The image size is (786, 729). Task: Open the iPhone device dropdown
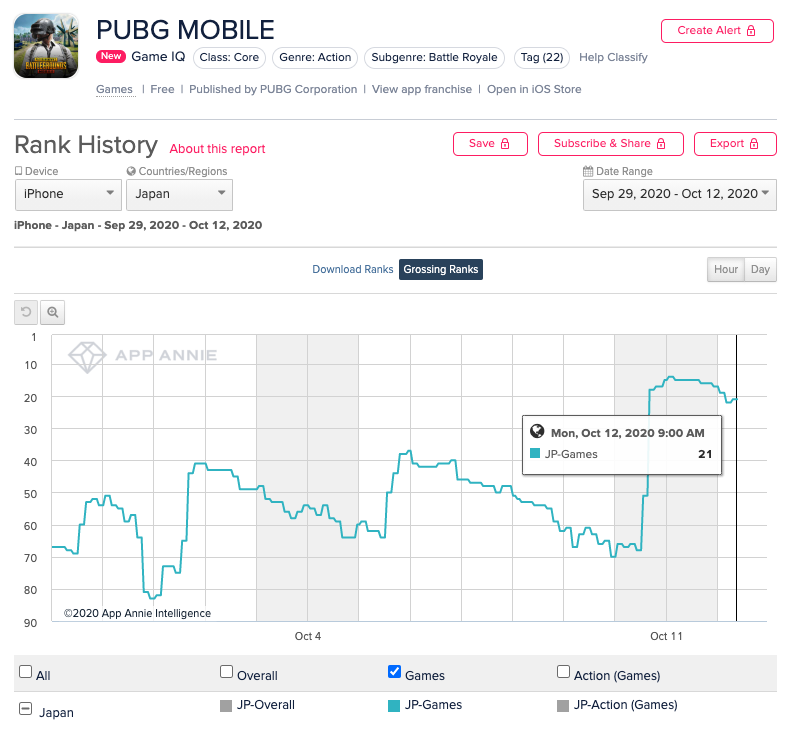coord(68,194)
